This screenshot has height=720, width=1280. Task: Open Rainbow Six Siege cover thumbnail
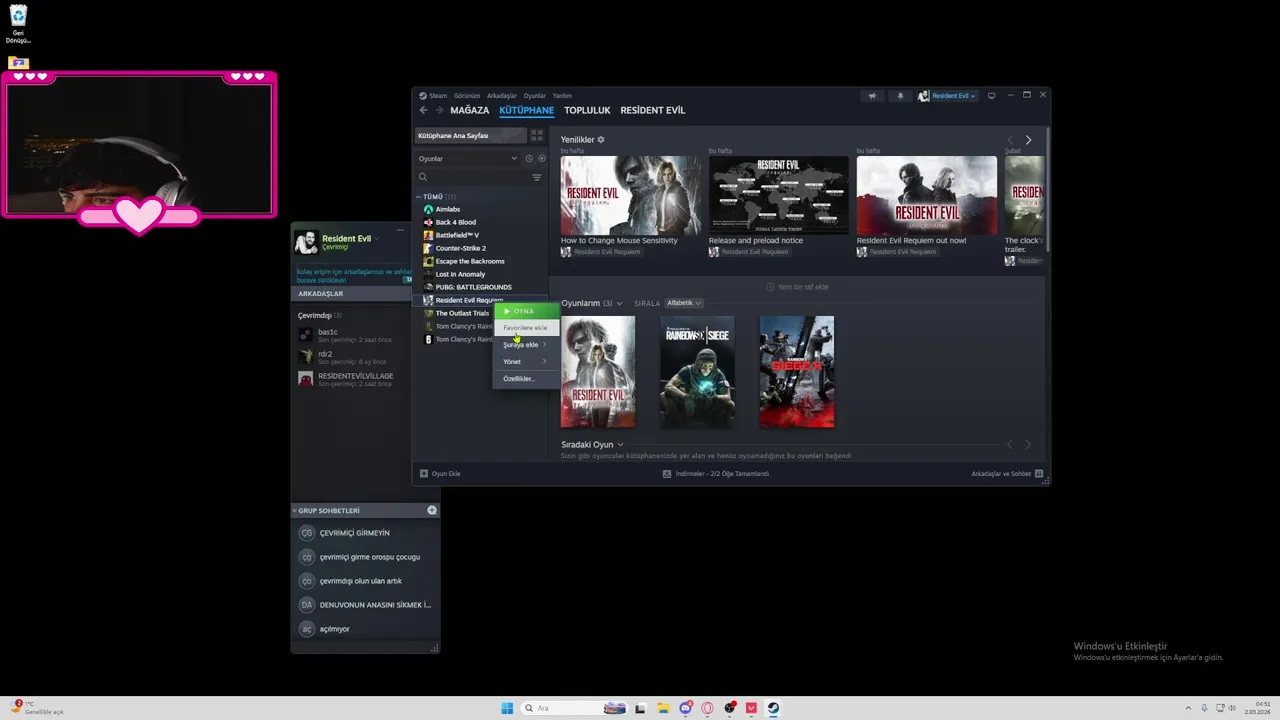click(x=697, y=372)
